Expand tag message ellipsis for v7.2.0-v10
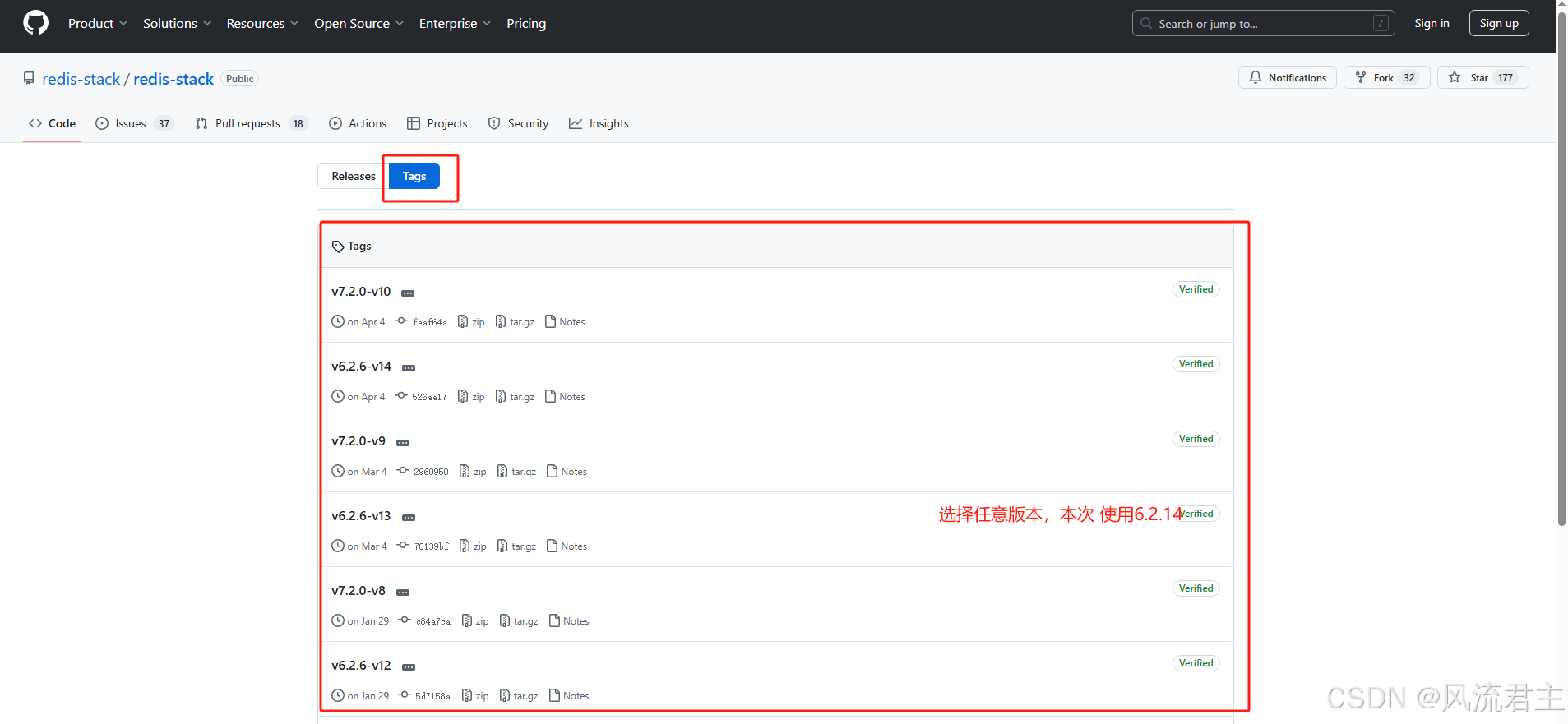Screen dimensions: 1568x724 pos(408,293)
